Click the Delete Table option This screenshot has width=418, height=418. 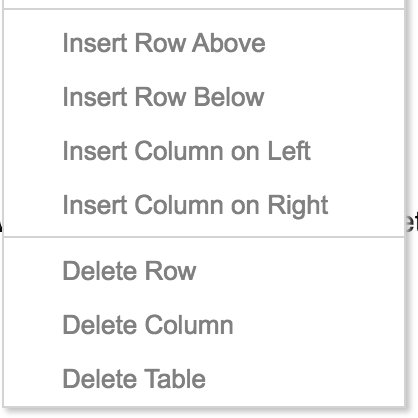tap(204, 379)
